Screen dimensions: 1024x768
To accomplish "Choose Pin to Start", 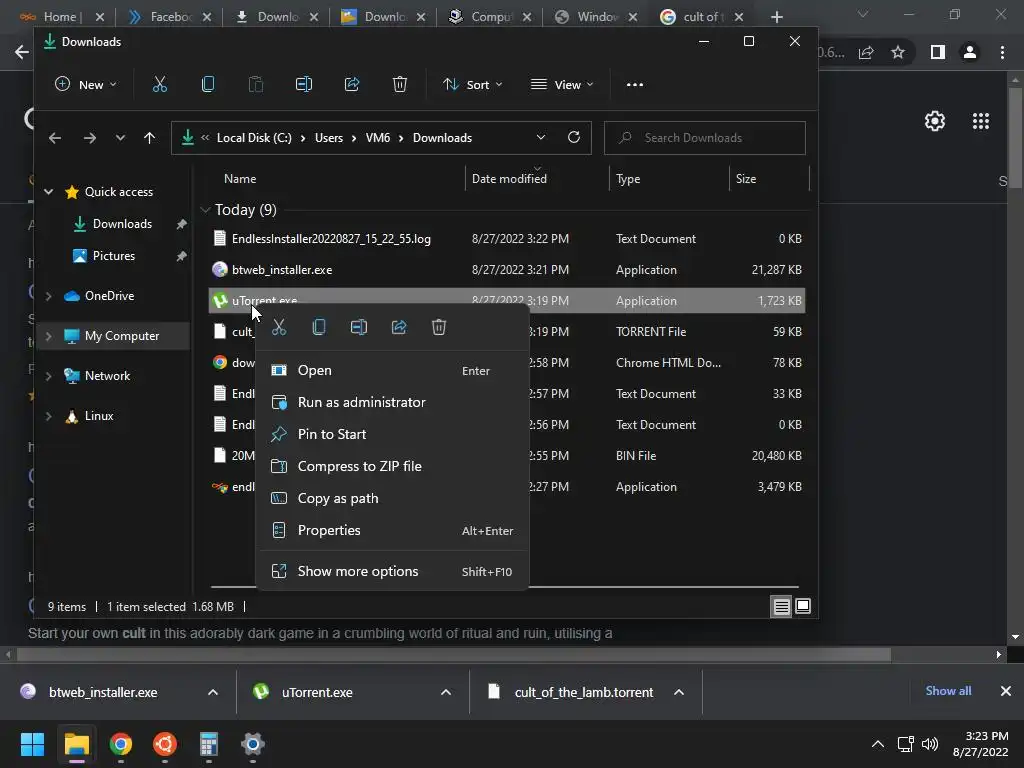I will pos(392,434).
